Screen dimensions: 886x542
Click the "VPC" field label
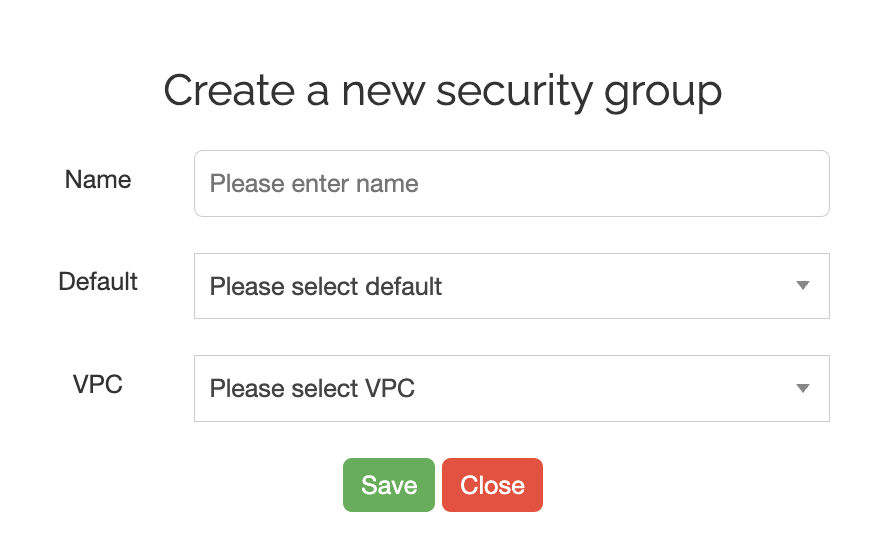(x=98, y=384)
